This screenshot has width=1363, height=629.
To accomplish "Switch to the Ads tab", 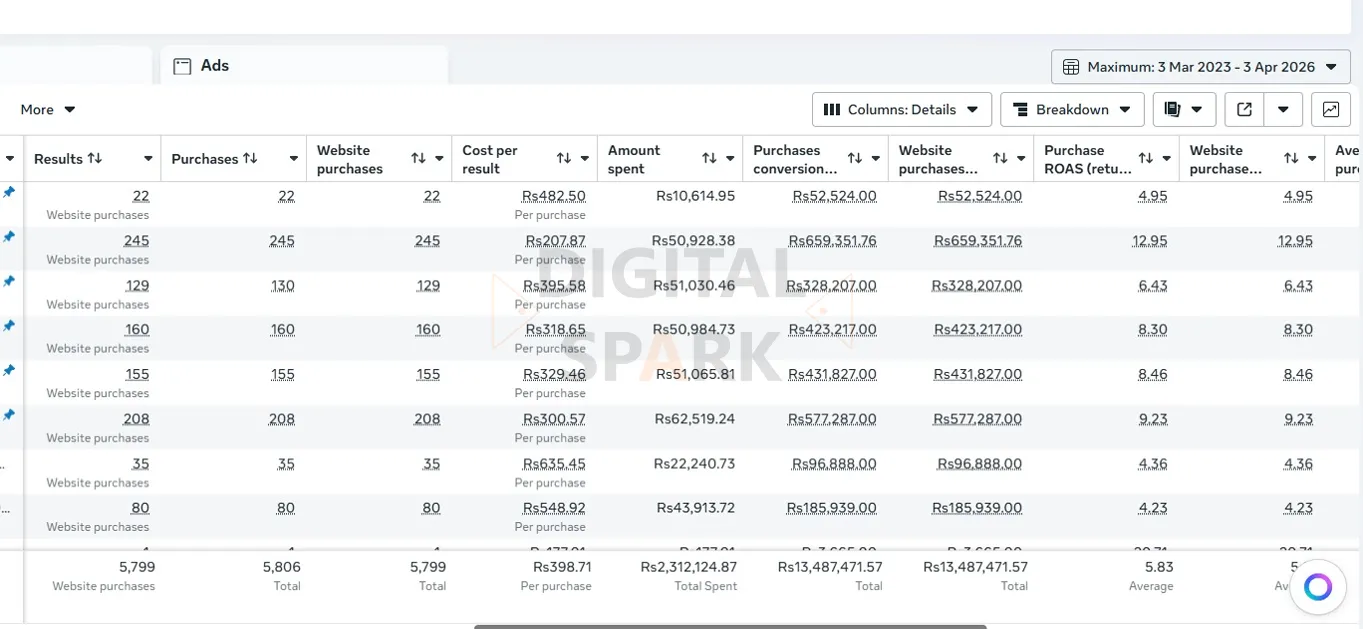I will tap(213, 65).
